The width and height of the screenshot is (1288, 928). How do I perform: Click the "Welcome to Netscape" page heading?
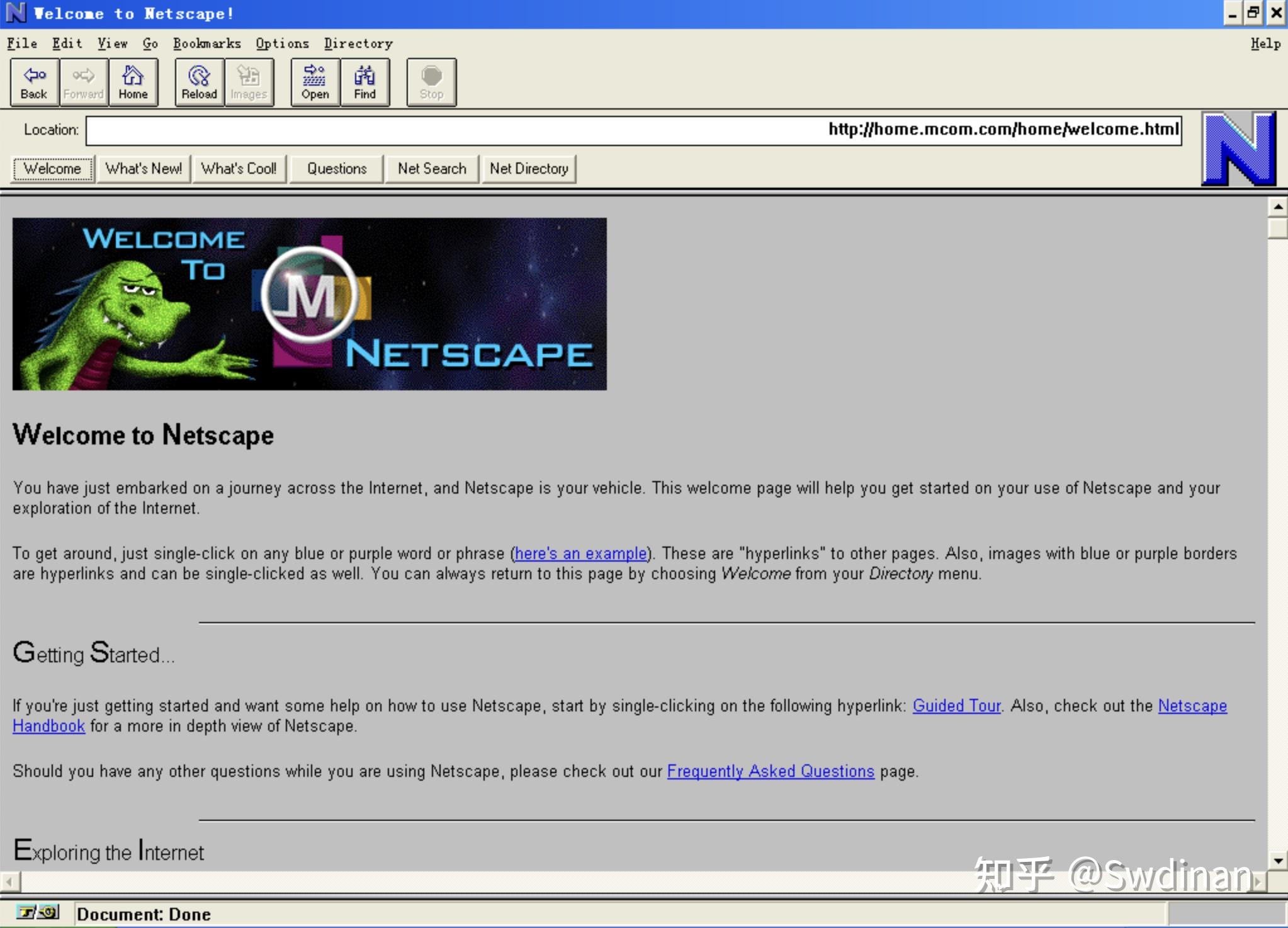click(x=144, y=435)
